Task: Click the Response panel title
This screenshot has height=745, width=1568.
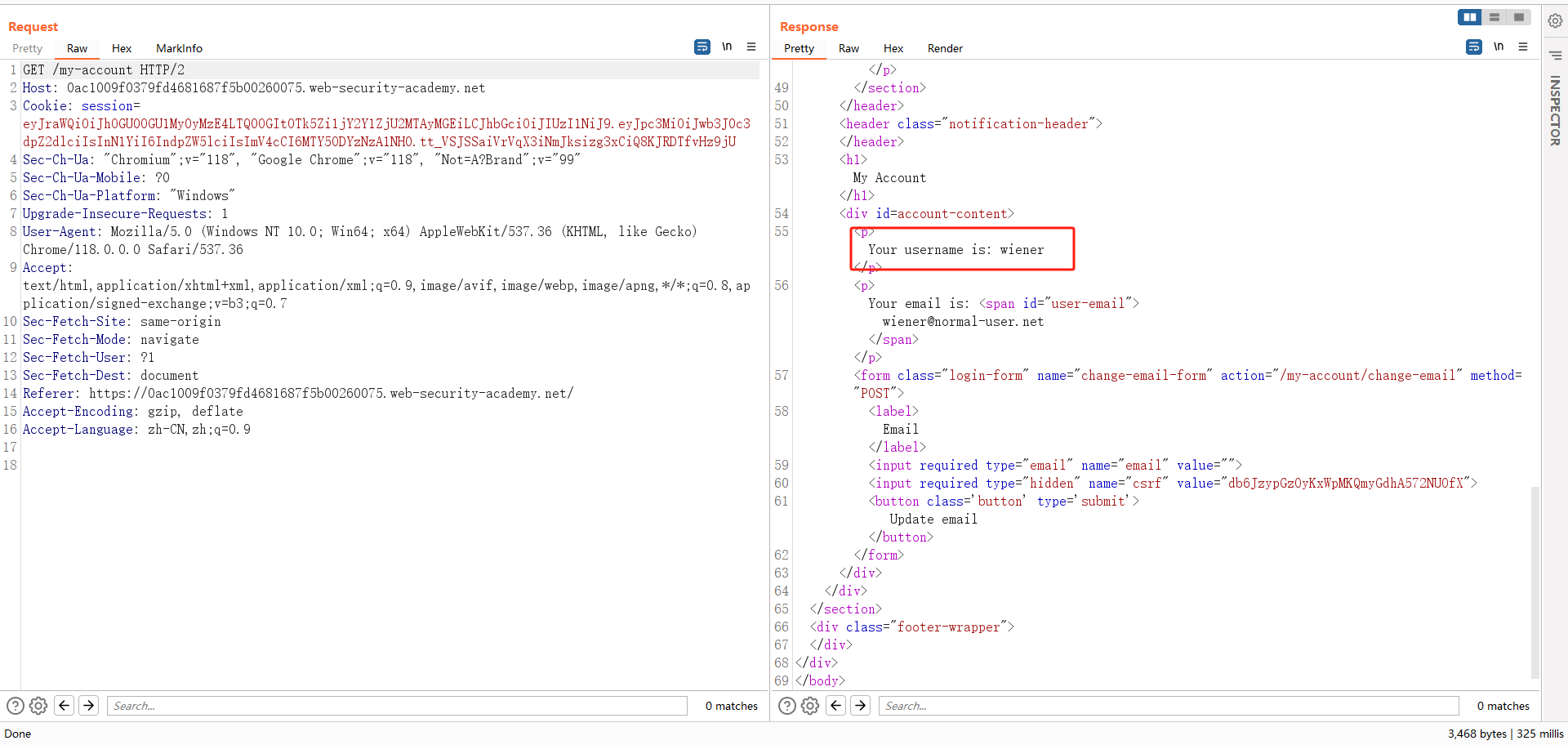Action: [x=809, y=27]
